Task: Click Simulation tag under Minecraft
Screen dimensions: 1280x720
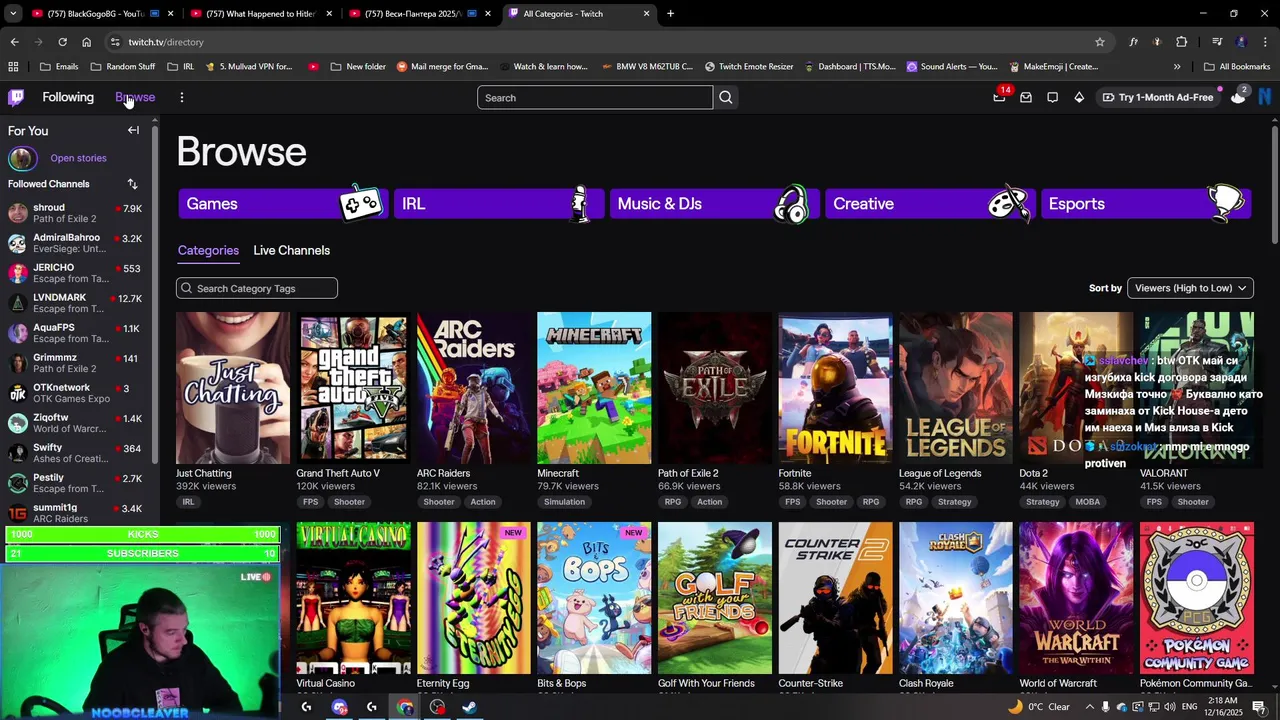Action: click(x=564, y=502)
